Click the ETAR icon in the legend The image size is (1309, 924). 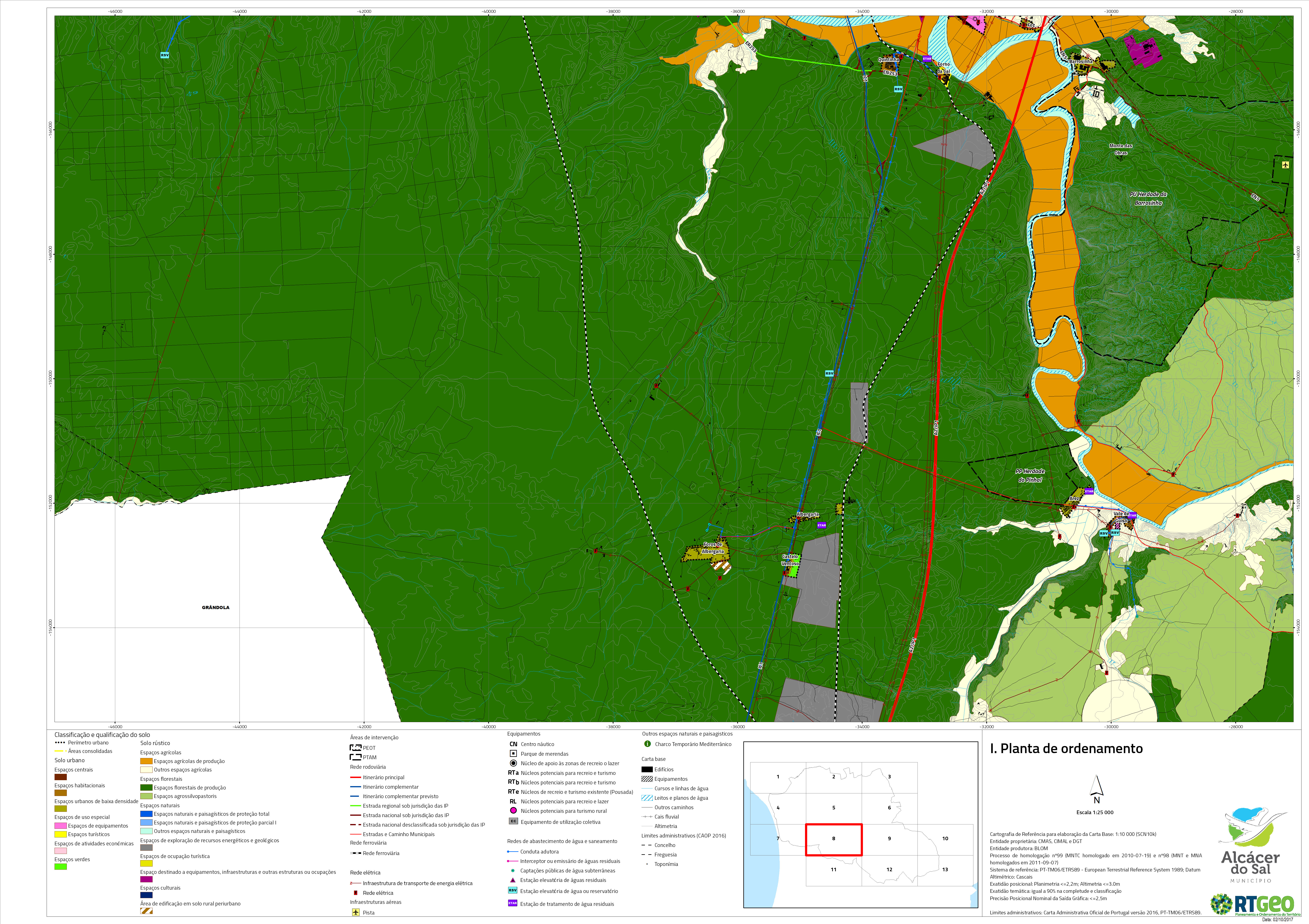tap(512, 903)
